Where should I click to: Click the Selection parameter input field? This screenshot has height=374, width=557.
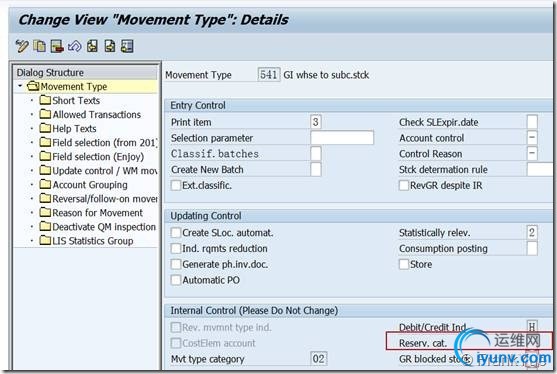[342, 138]
